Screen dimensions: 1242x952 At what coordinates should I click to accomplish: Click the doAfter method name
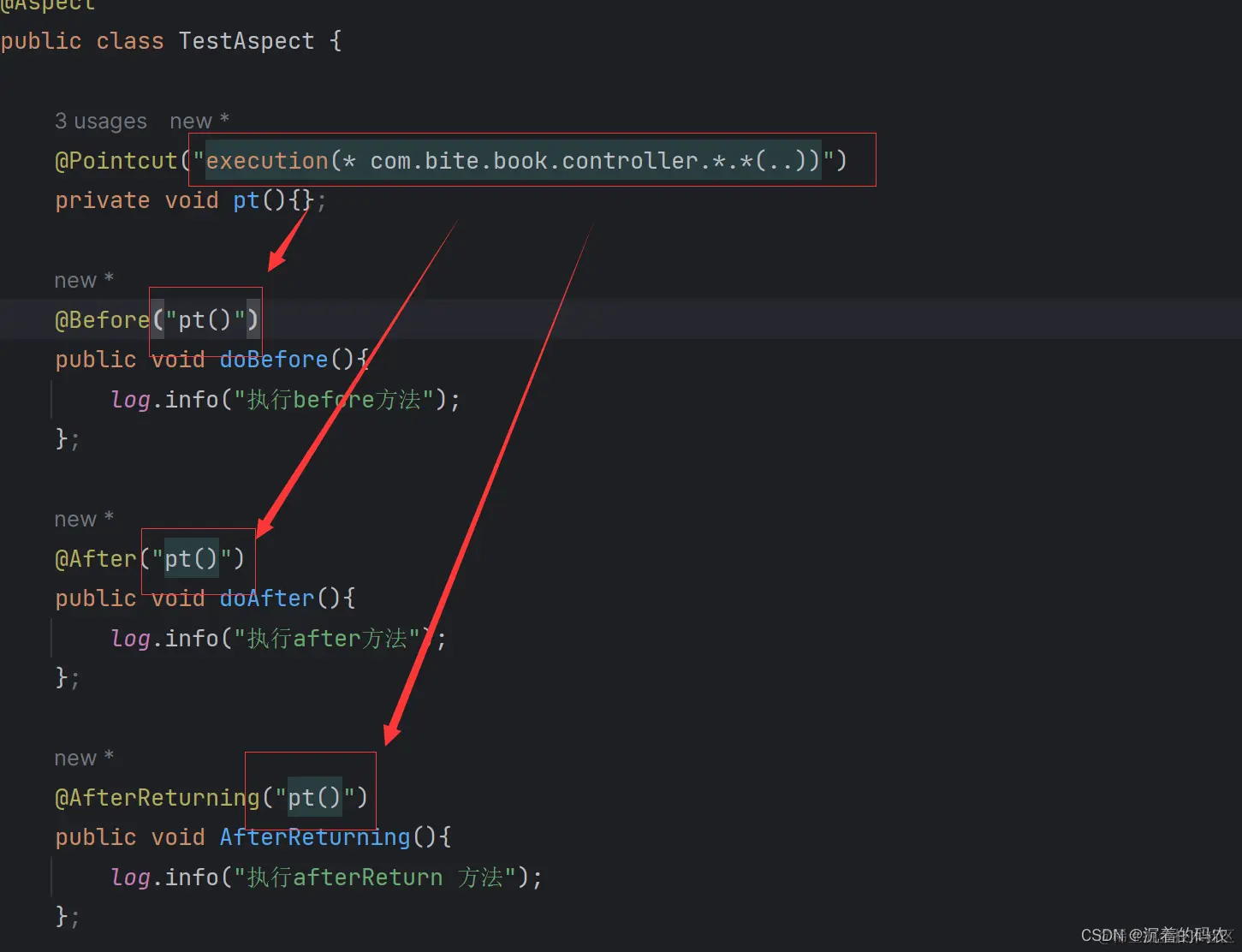(267, 598)
